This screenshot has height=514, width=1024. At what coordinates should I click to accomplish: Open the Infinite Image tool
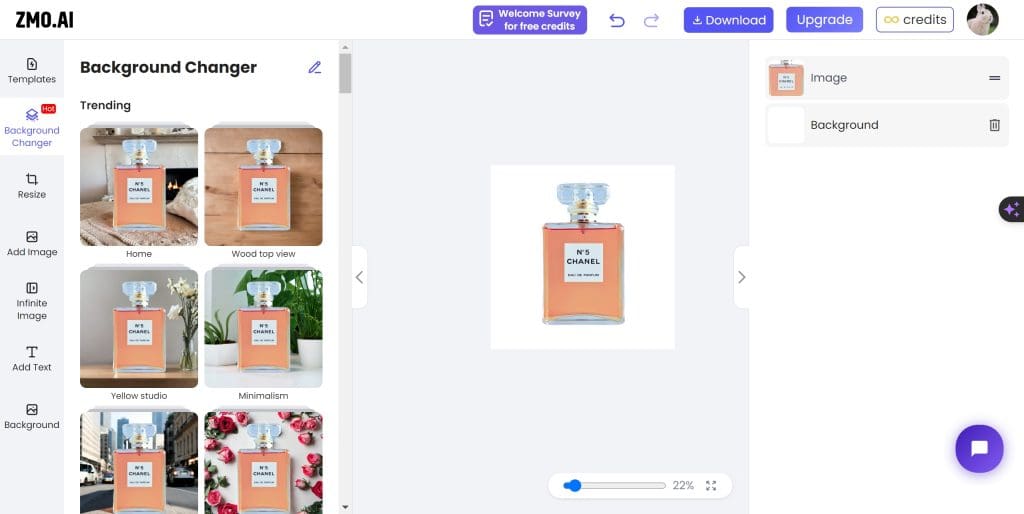click(x=31, y=301)
